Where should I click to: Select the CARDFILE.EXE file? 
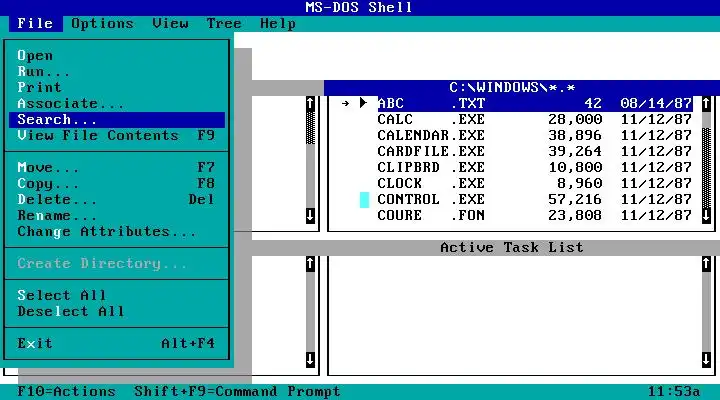(x=535, y=151)
